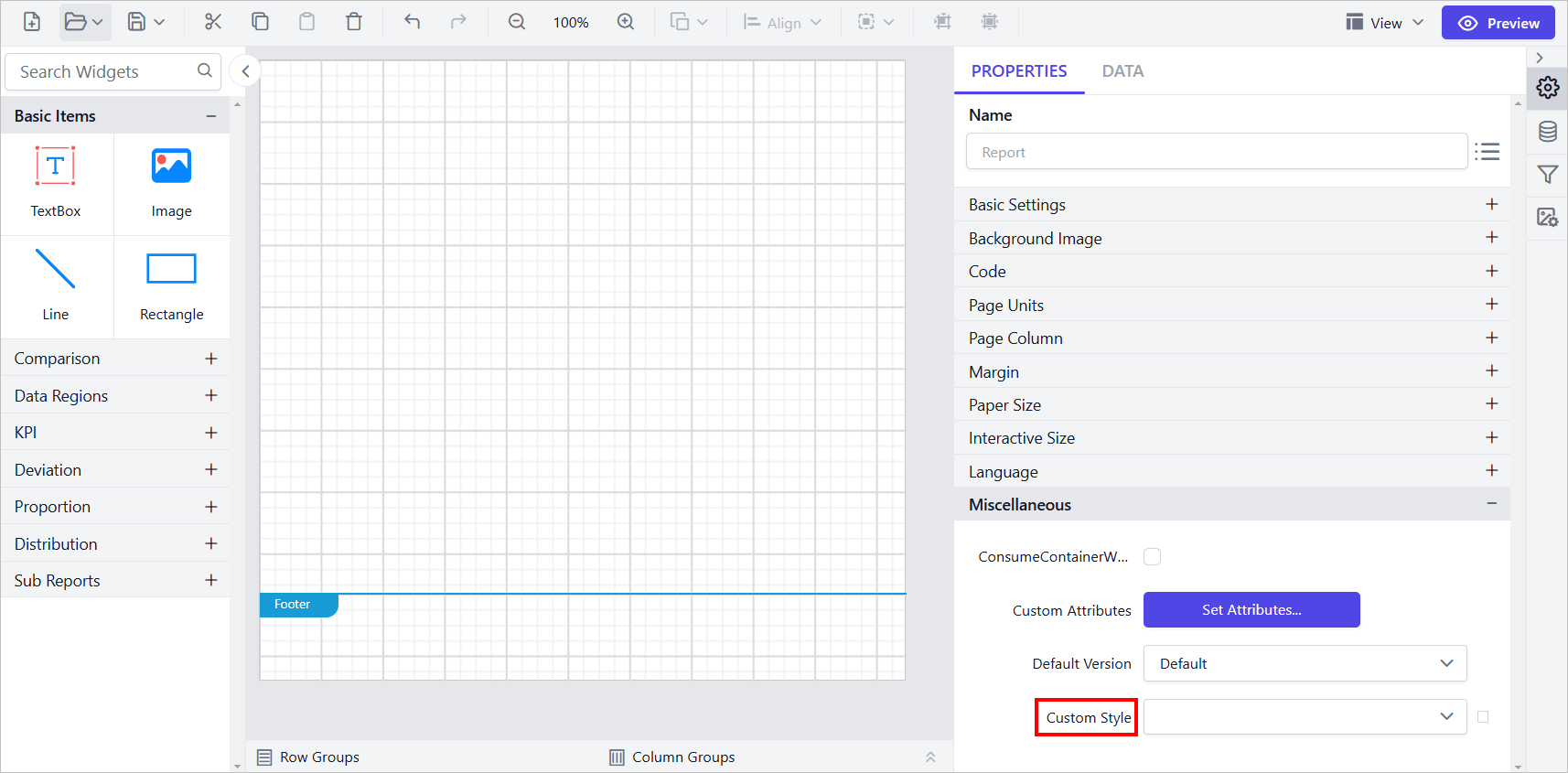Click the 100% zoom level value
This screenshot has width=1568, height=773.
[571, 23]
